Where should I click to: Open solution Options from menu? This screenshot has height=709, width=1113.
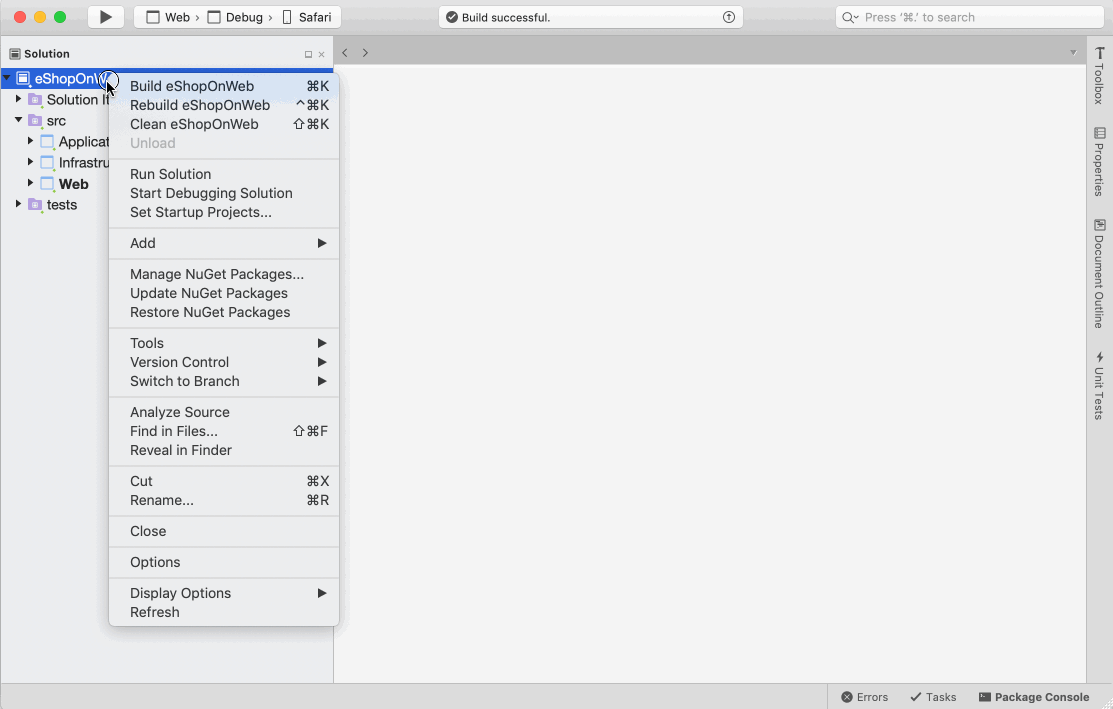tap(224, 562)
